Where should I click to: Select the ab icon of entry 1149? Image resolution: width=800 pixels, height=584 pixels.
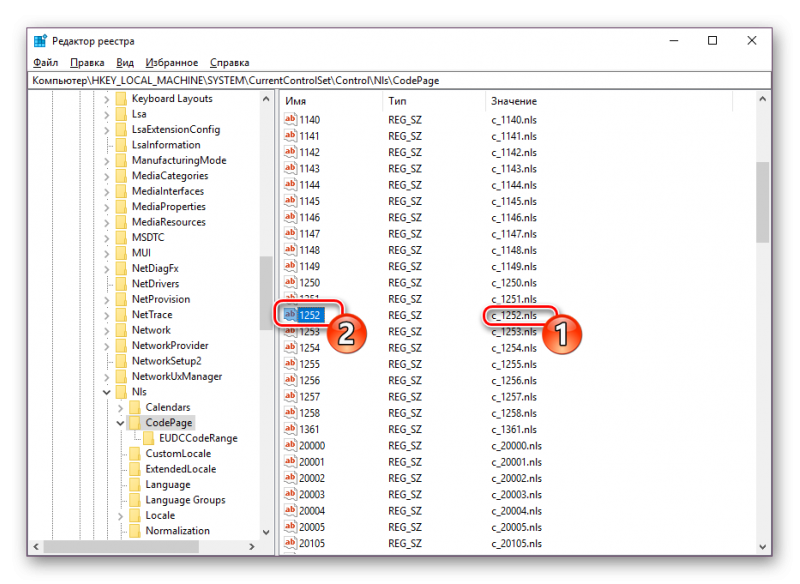click(290, 266)
